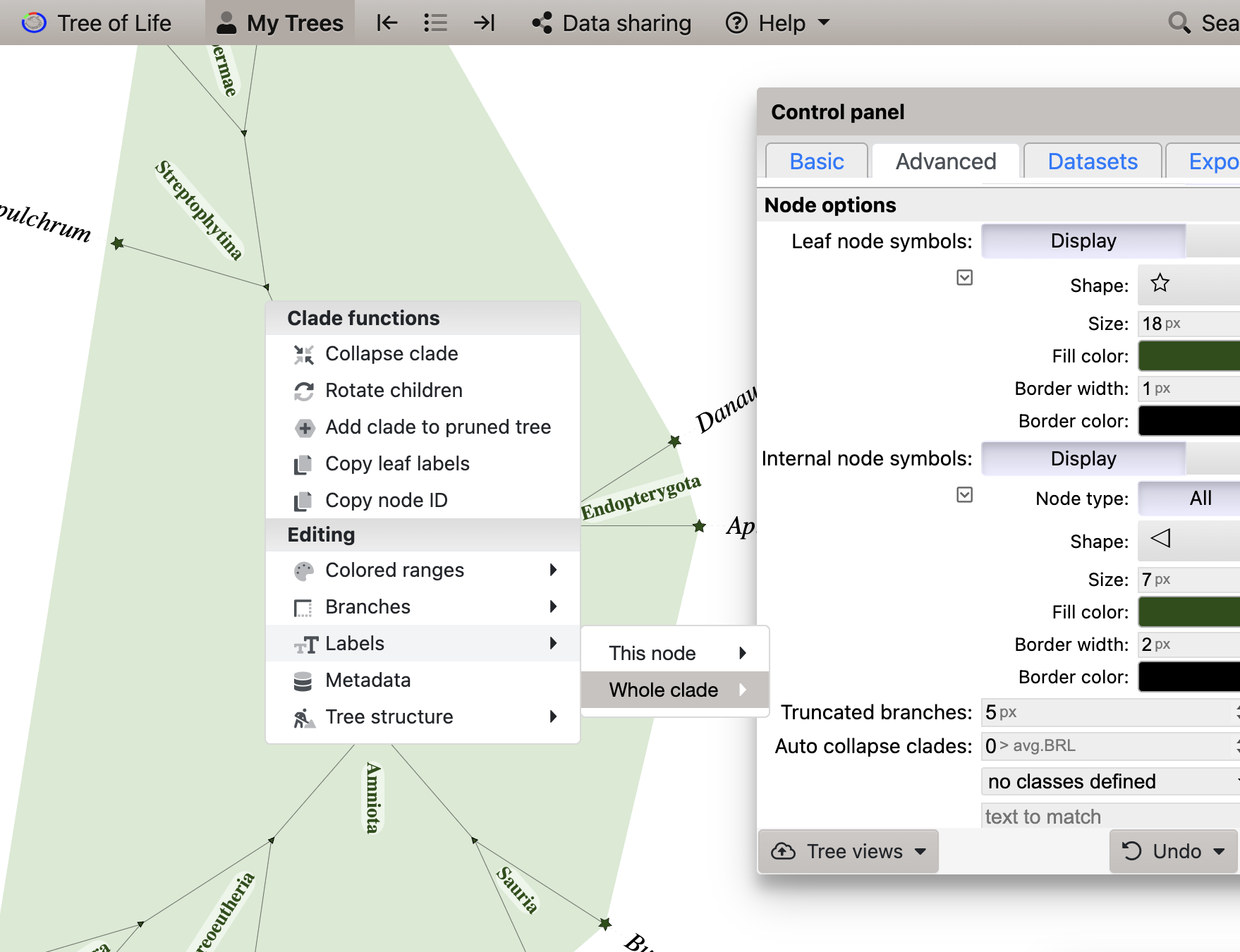Go to last tree arrow icon
Screen dimensions: 1240x952
pos(484,23)
